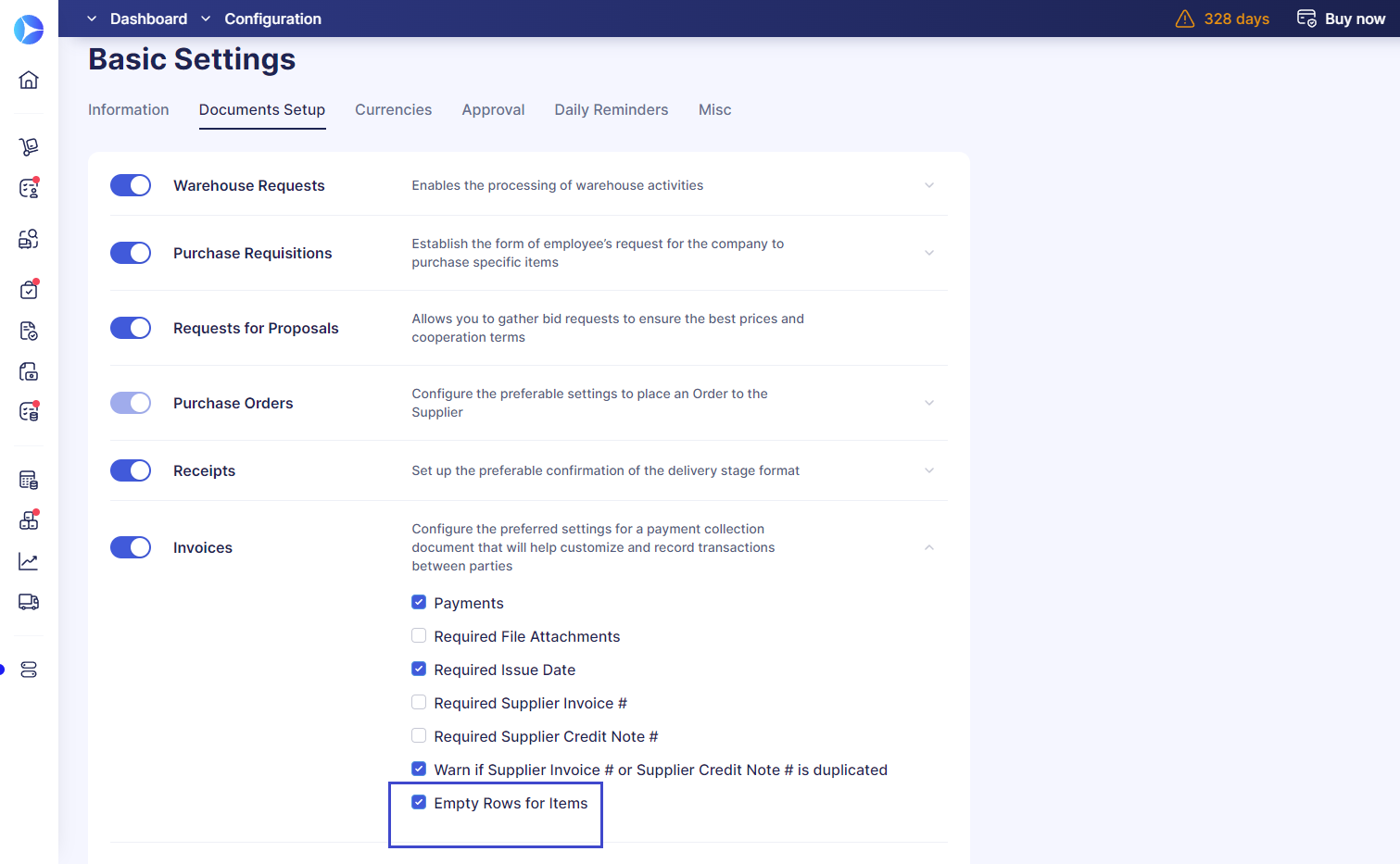Check the Required File Attachments box

(419, 636)
